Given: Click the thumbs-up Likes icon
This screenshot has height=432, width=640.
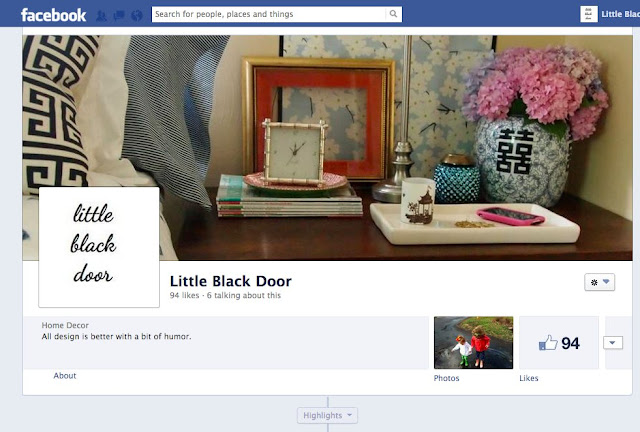Looking at the screenshot, I should pyautogui.click(x=548, y=343).
